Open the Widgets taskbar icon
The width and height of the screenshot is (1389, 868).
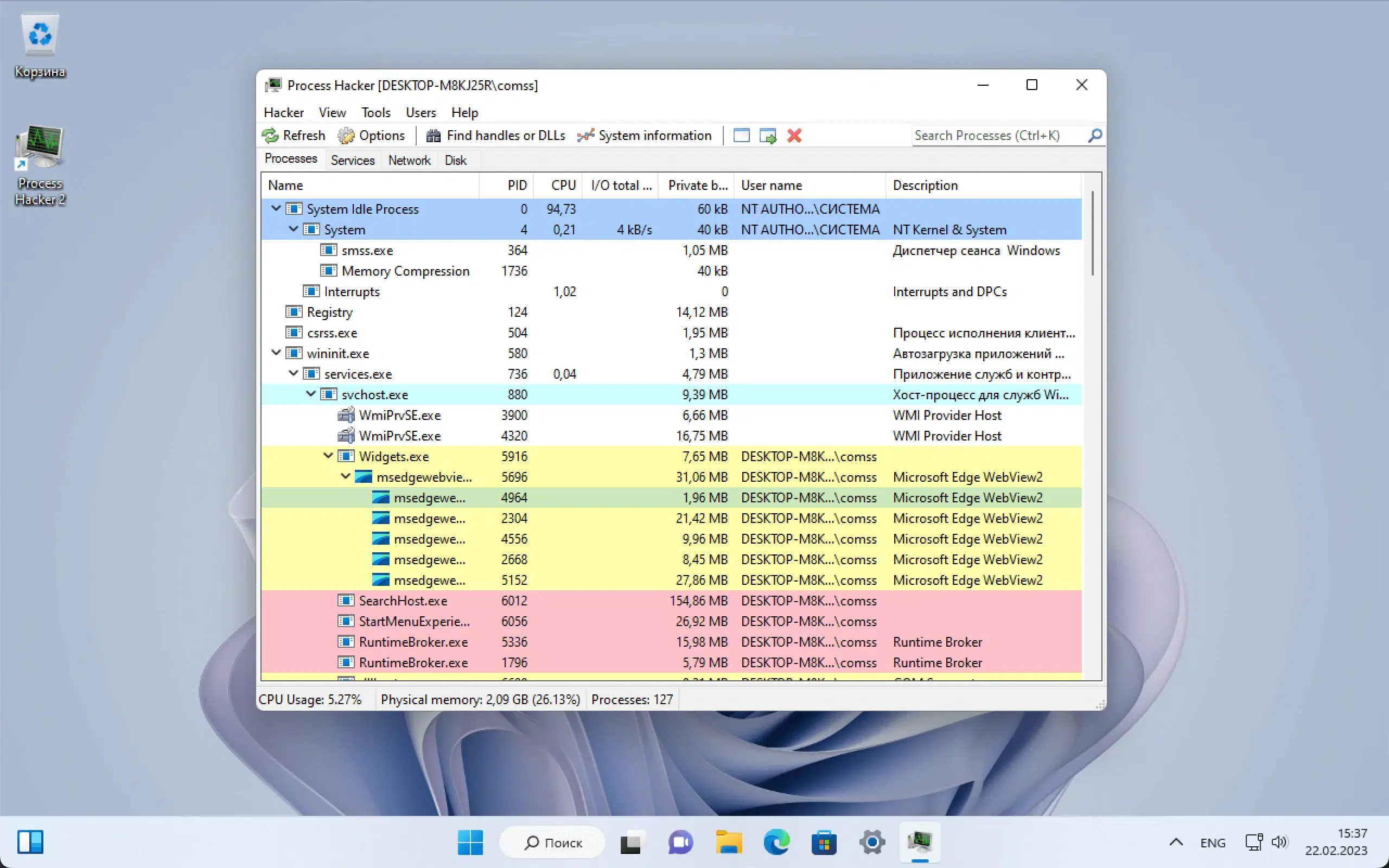coord(30,842)
